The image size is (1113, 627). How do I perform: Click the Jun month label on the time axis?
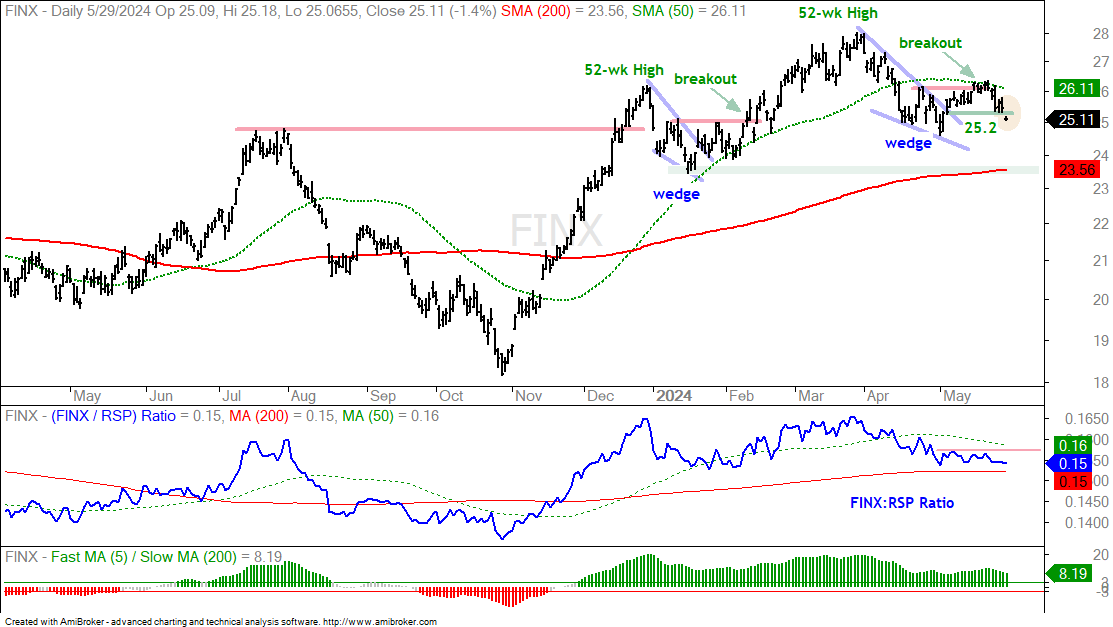[x=161, y=396]
